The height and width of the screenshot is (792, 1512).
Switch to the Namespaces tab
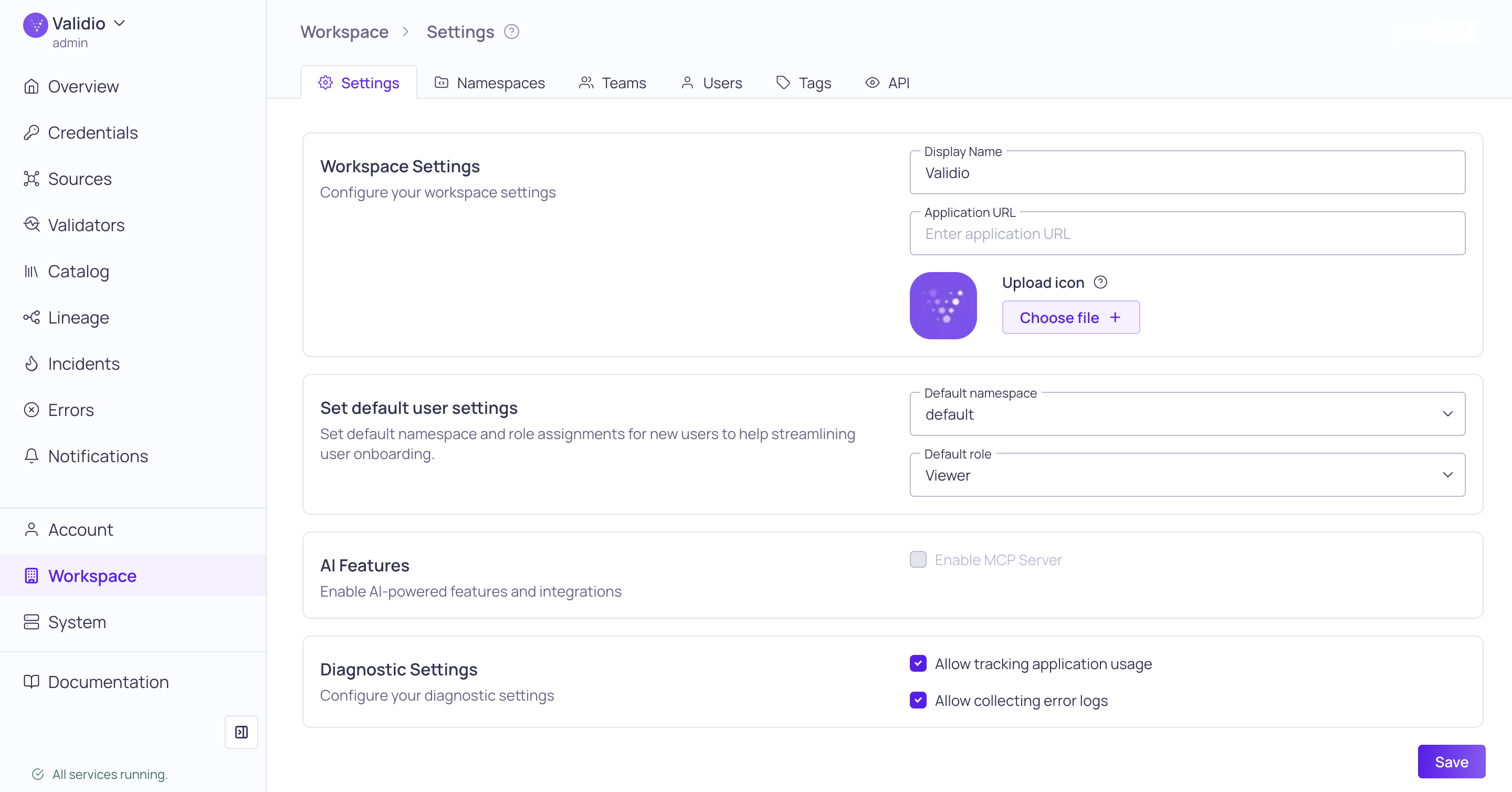489,83
